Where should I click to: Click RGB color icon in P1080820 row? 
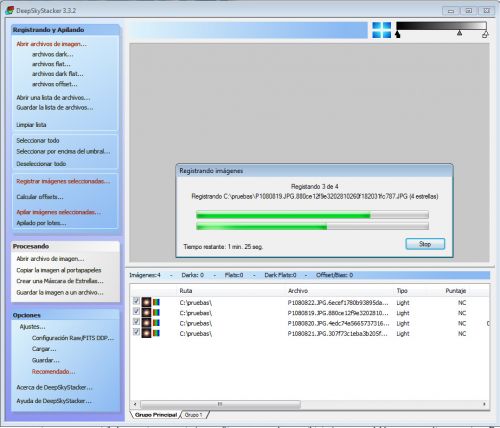pos(156,323)
